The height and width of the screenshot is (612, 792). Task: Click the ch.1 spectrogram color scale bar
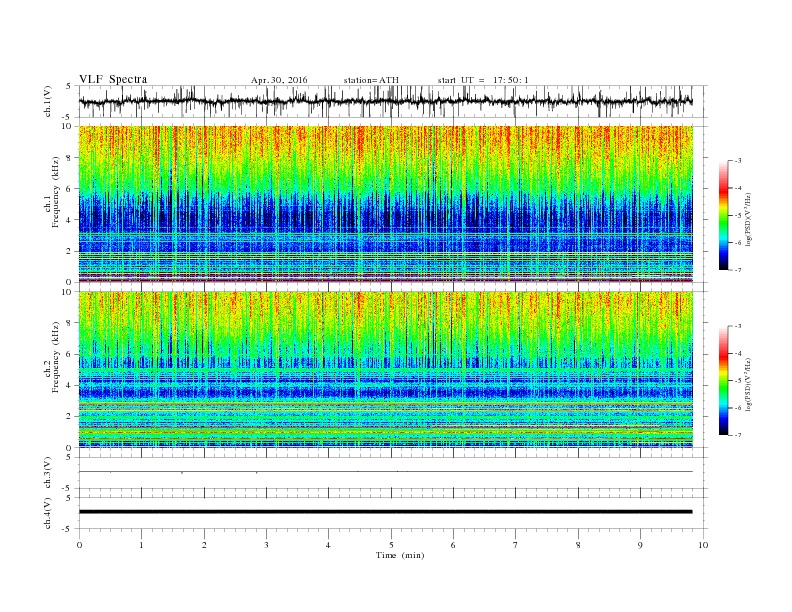[723, 215]
